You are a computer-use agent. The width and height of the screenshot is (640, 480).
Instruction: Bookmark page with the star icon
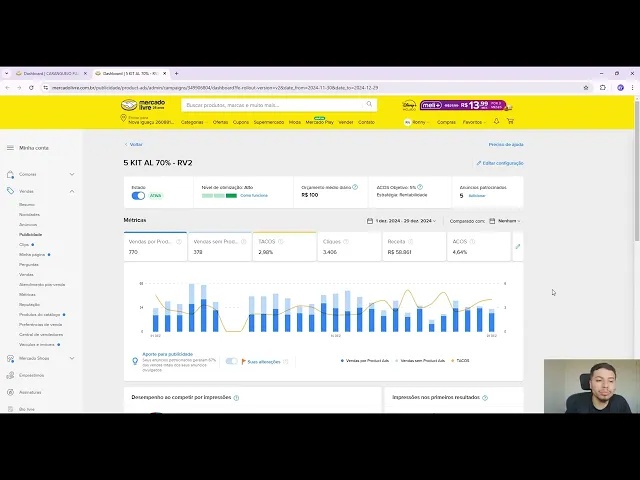tap(586, 88)
